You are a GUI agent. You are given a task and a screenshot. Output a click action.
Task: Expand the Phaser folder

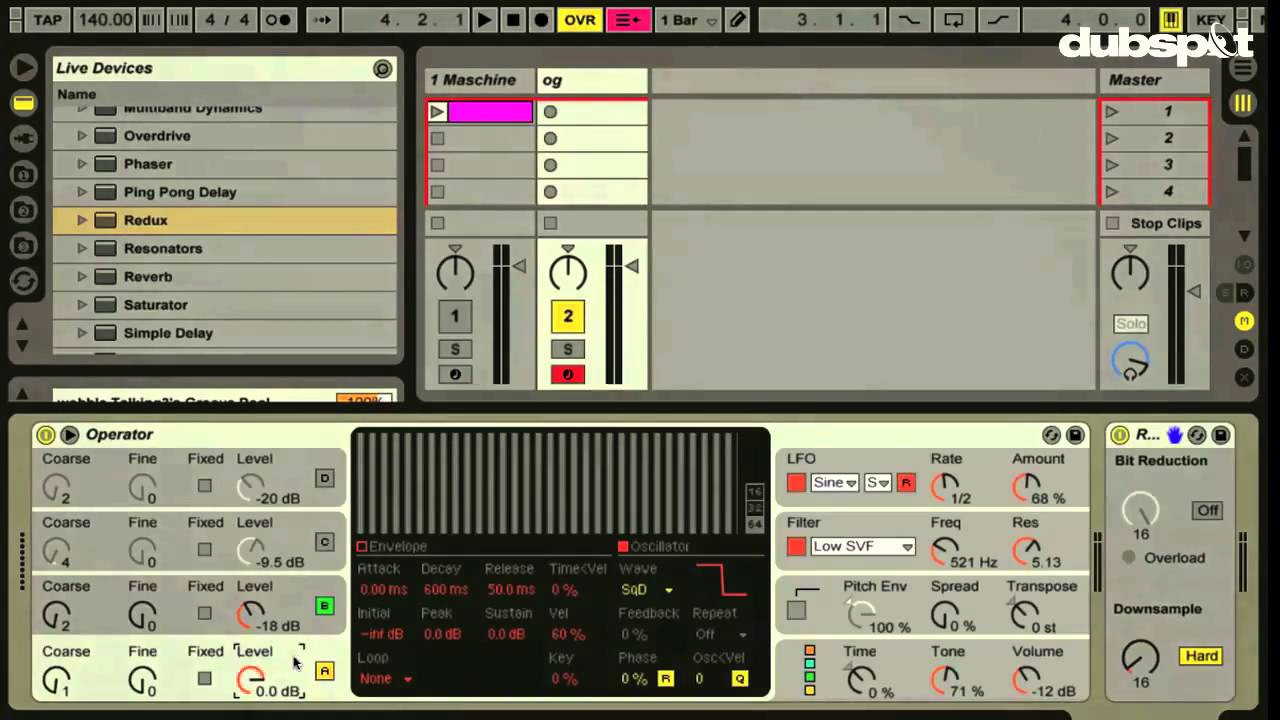tap(82, 164)
